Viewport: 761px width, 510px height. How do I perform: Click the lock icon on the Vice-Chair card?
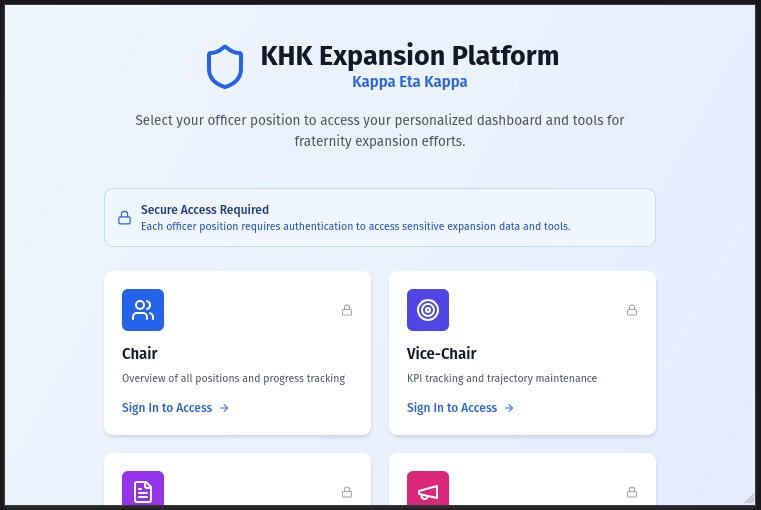[x=632, y=310]
